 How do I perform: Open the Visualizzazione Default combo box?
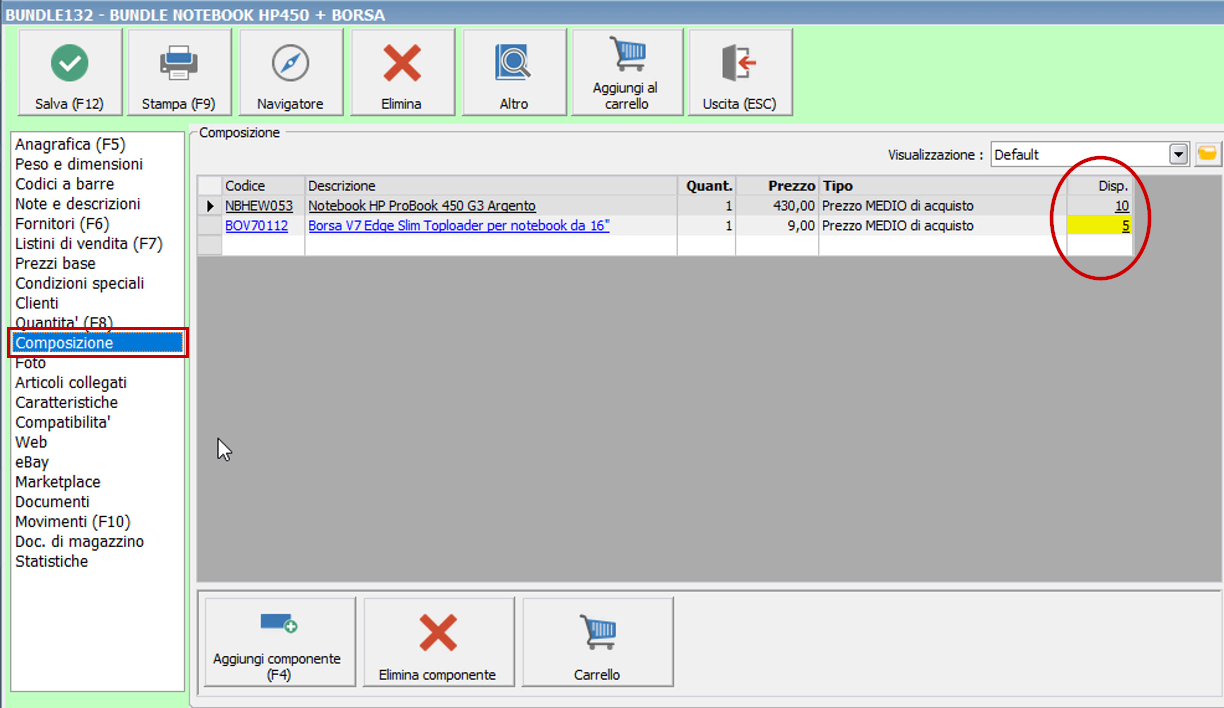click(1078, 155)
